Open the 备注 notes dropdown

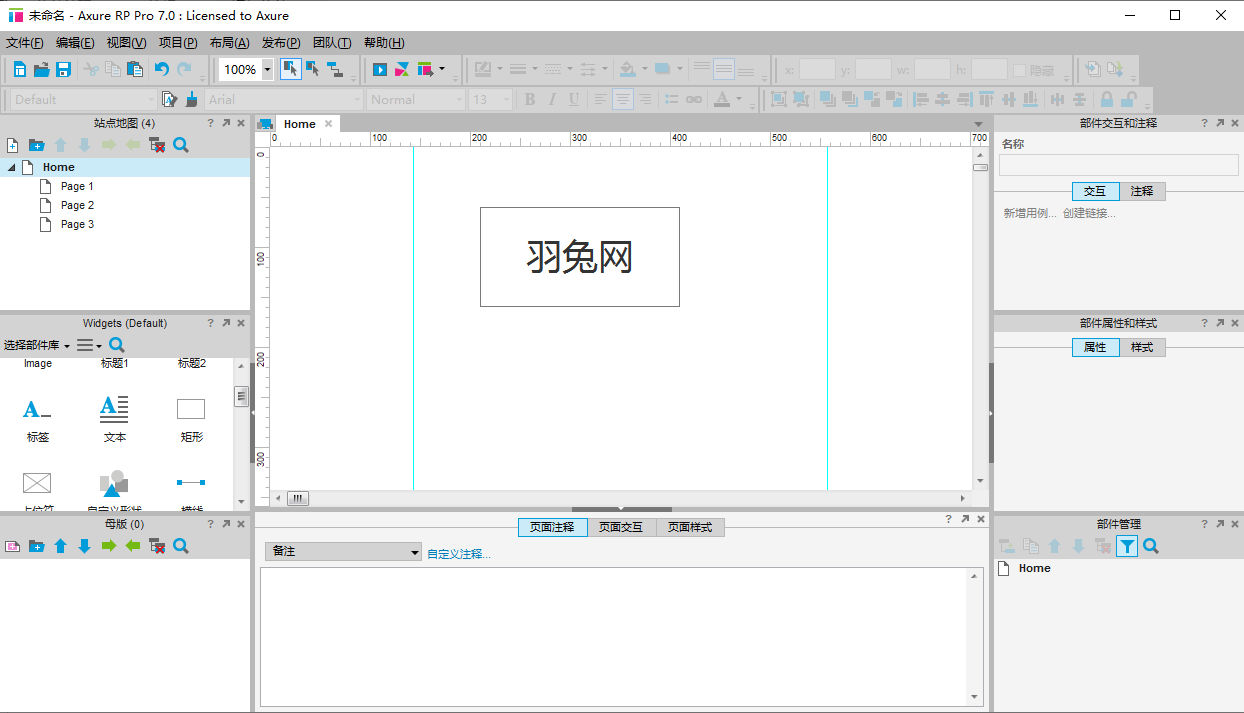coord(343,552)
